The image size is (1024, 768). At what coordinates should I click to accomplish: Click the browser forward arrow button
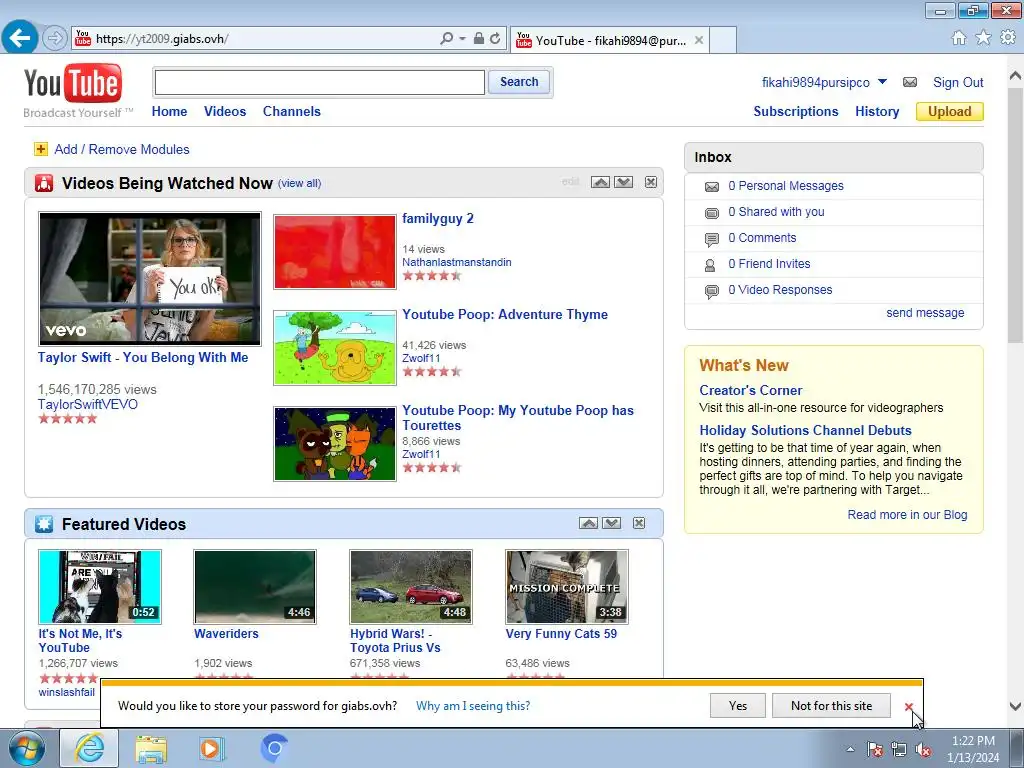coord(55,39)
